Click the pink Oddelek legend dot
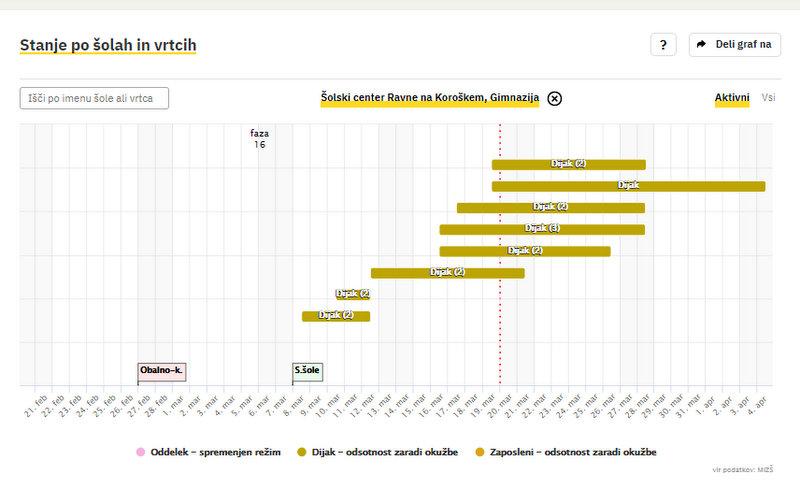Screen dimensions: 800x489 140,453
